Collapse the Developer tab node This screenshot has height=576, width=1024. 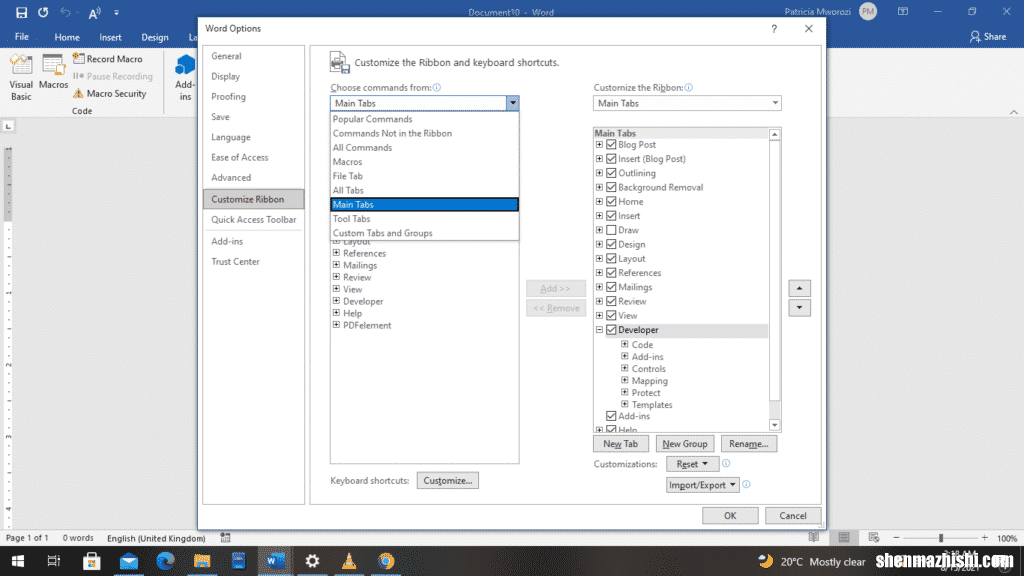click(x=599, y=330)
